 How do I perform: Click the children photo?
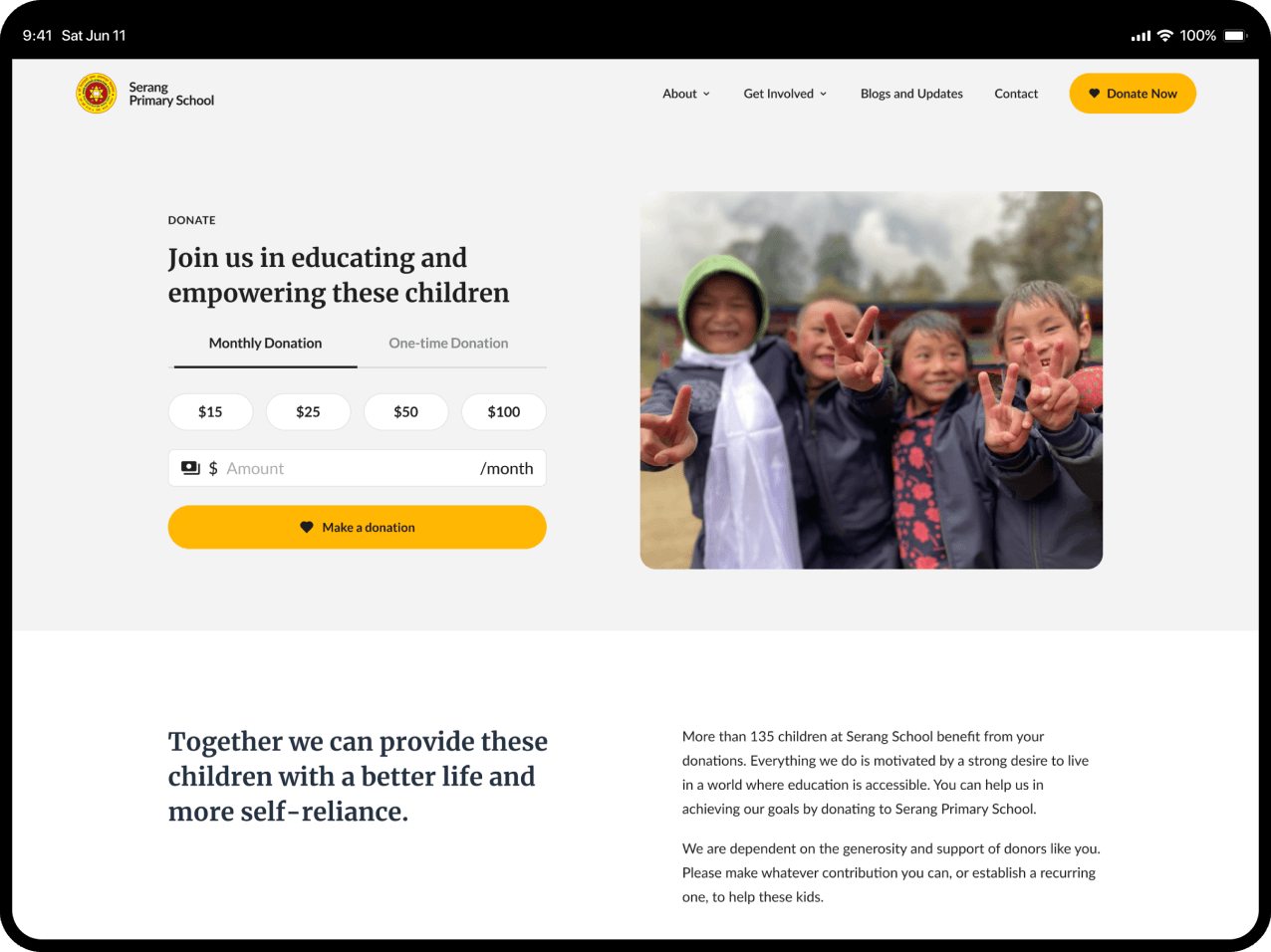[871, 380]
